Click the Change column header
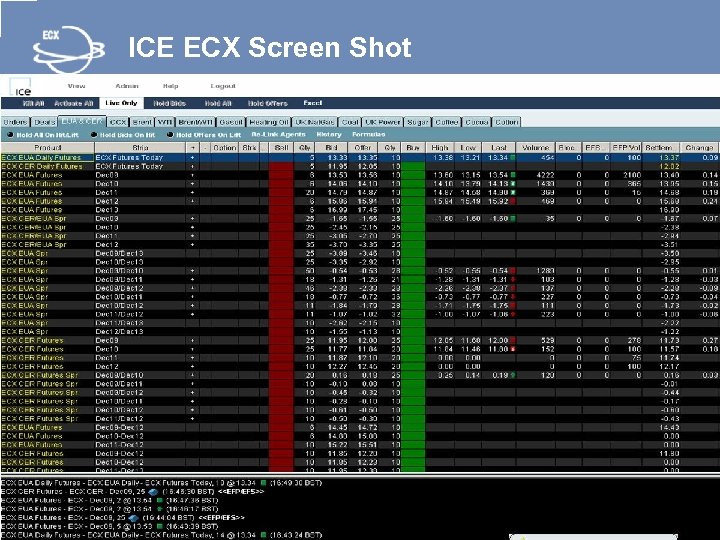Screen dimensions: 720x540 (699, 148)
